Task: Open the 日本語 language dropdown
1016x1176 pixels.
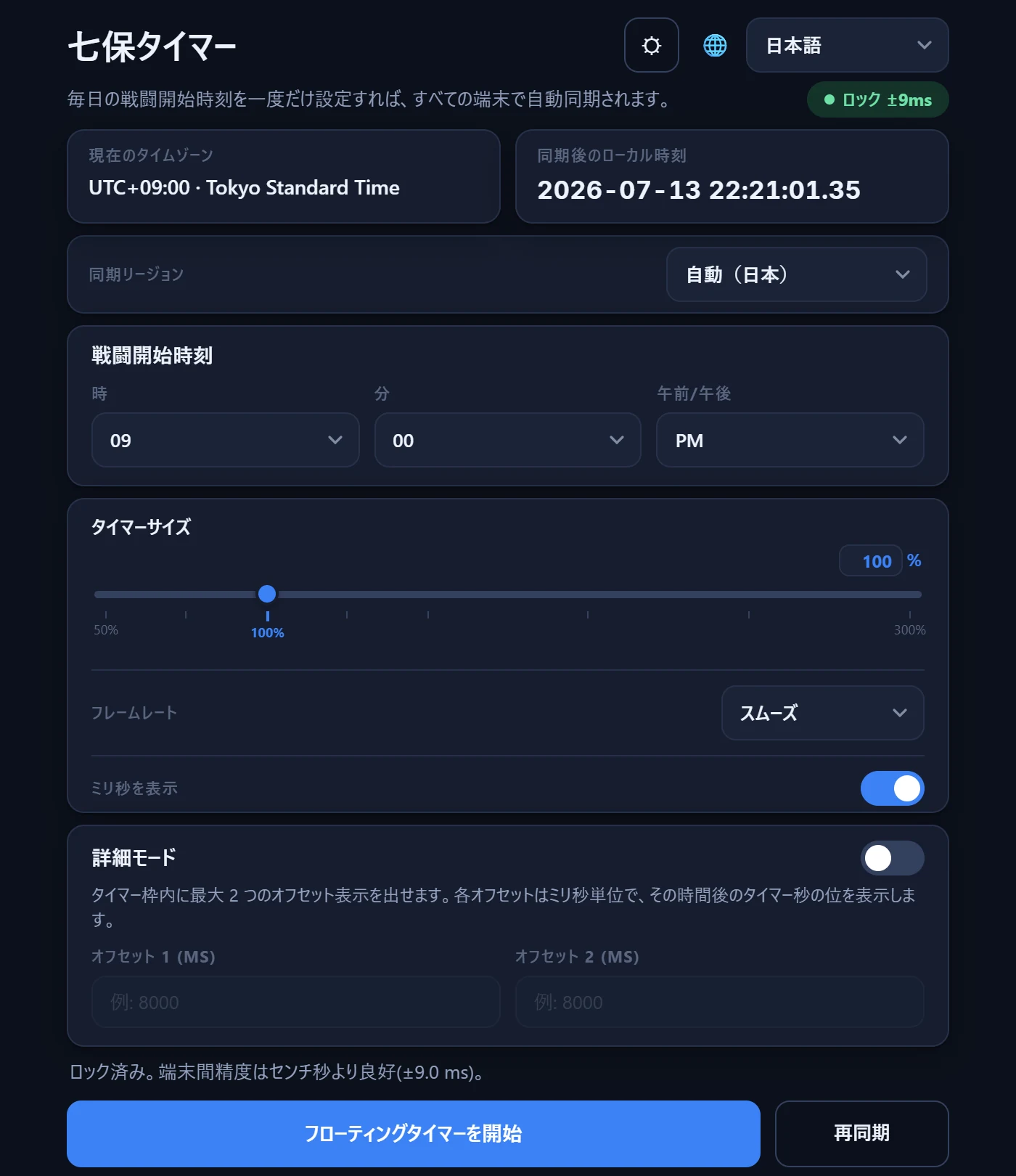Action: 847,45
